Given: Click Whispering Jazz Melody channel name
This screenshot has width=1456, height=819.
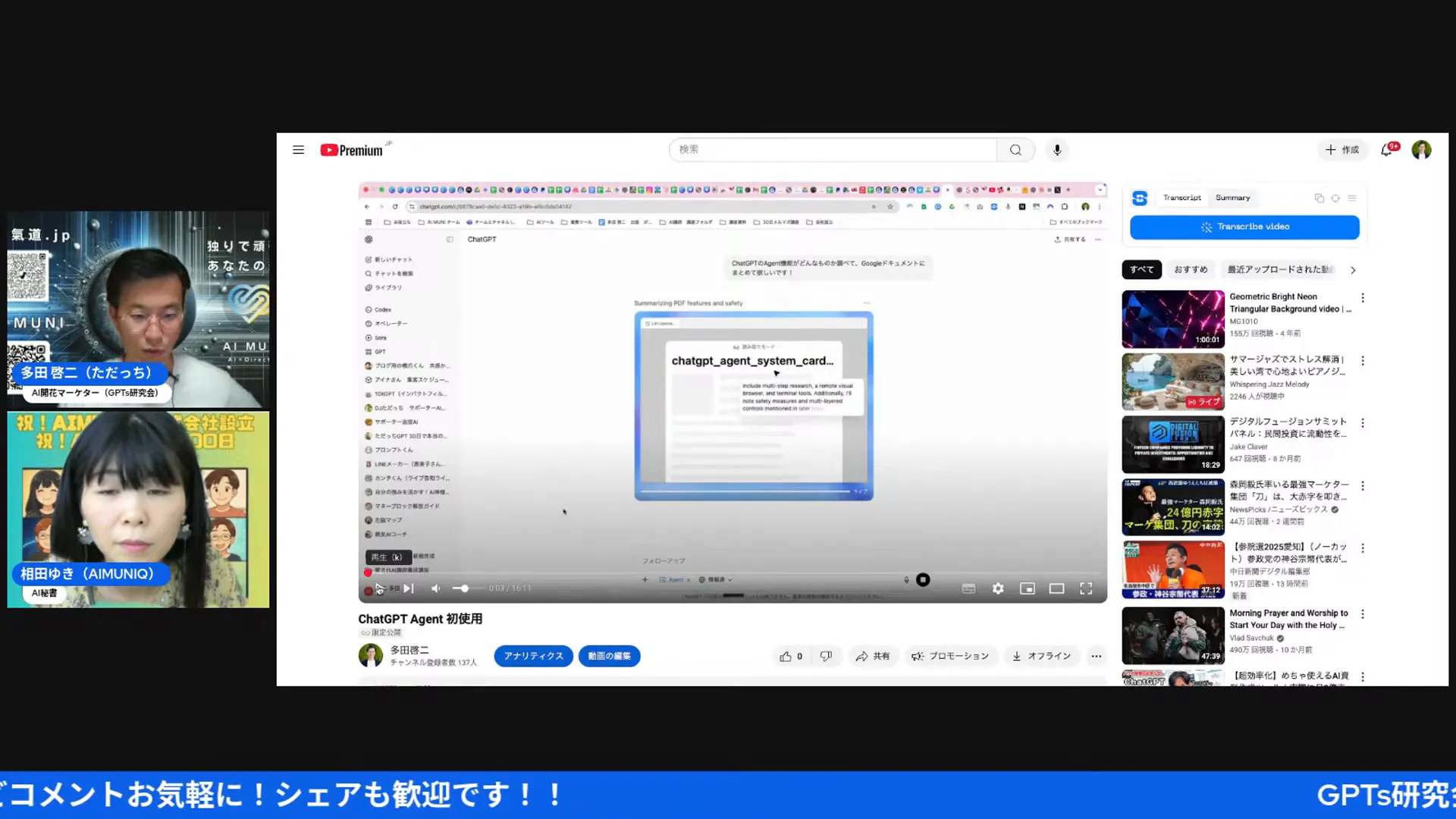Looking at the screenshot, I should coord(1269,384).
